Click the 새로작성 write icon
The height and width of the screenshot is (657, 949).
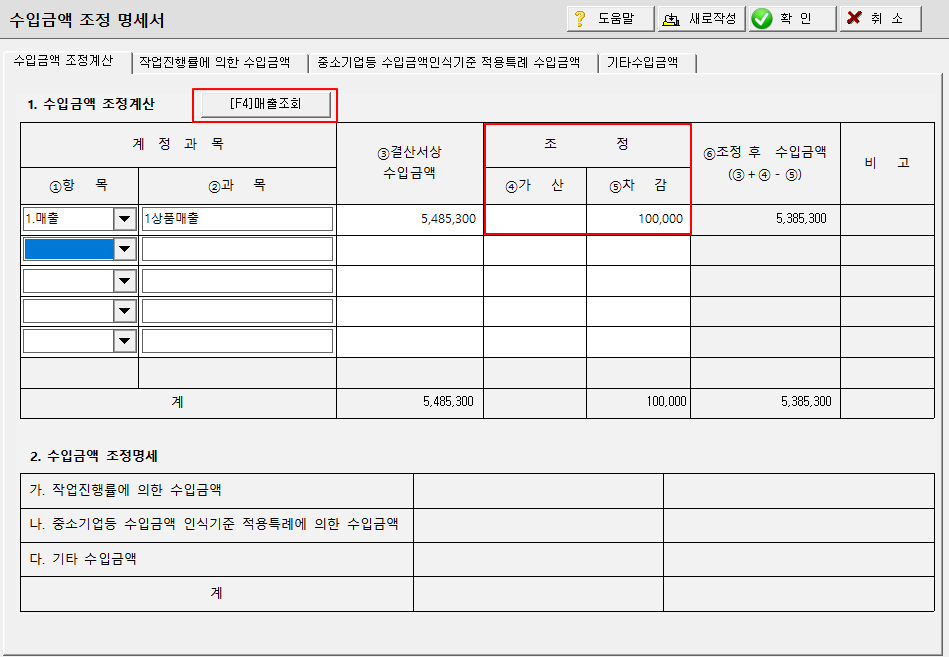point(671,19)
